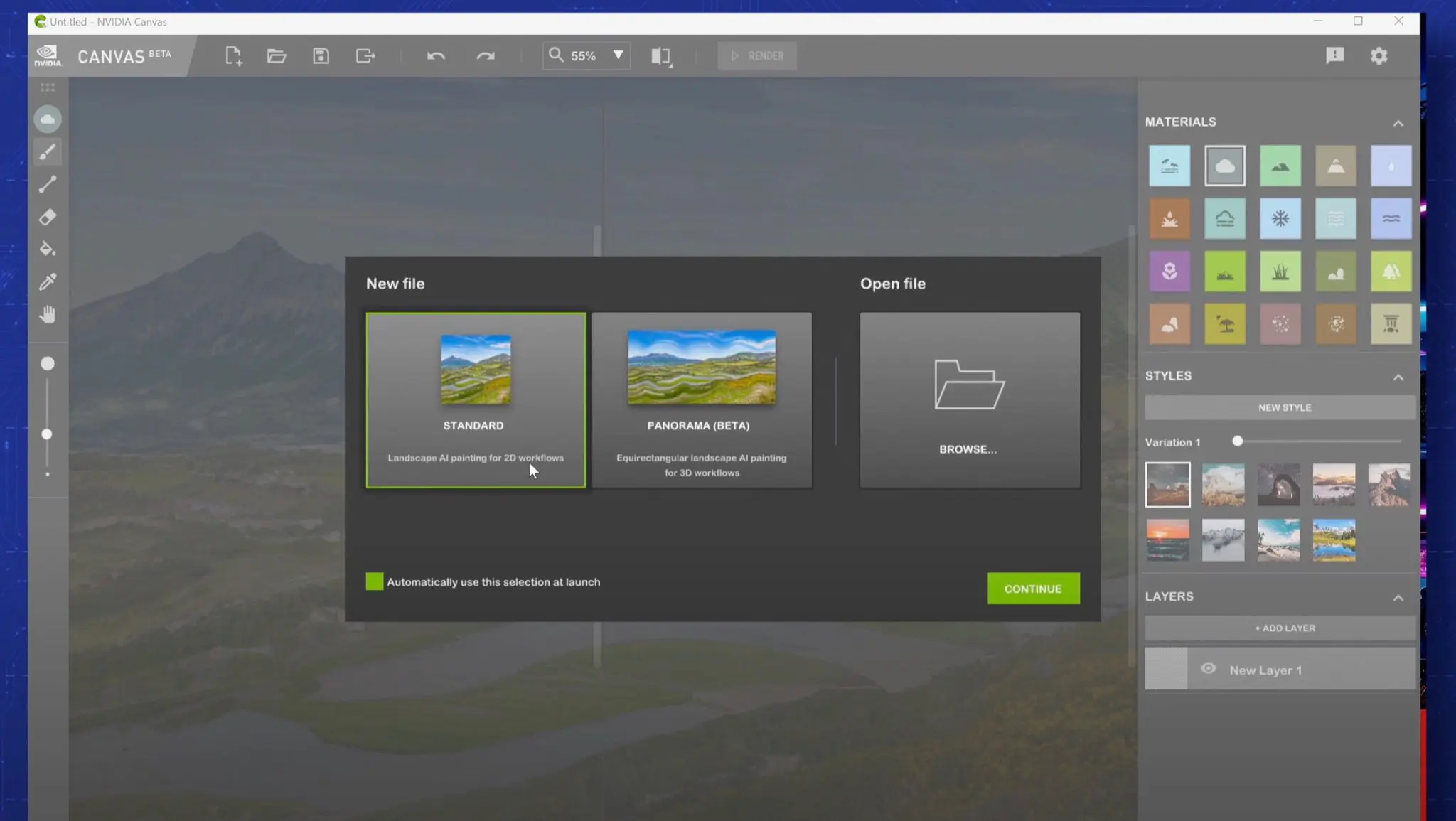Choose the gray Cloud material
The height and width of the screenshot is (821, 1456).
click(x=1225, y=166)
